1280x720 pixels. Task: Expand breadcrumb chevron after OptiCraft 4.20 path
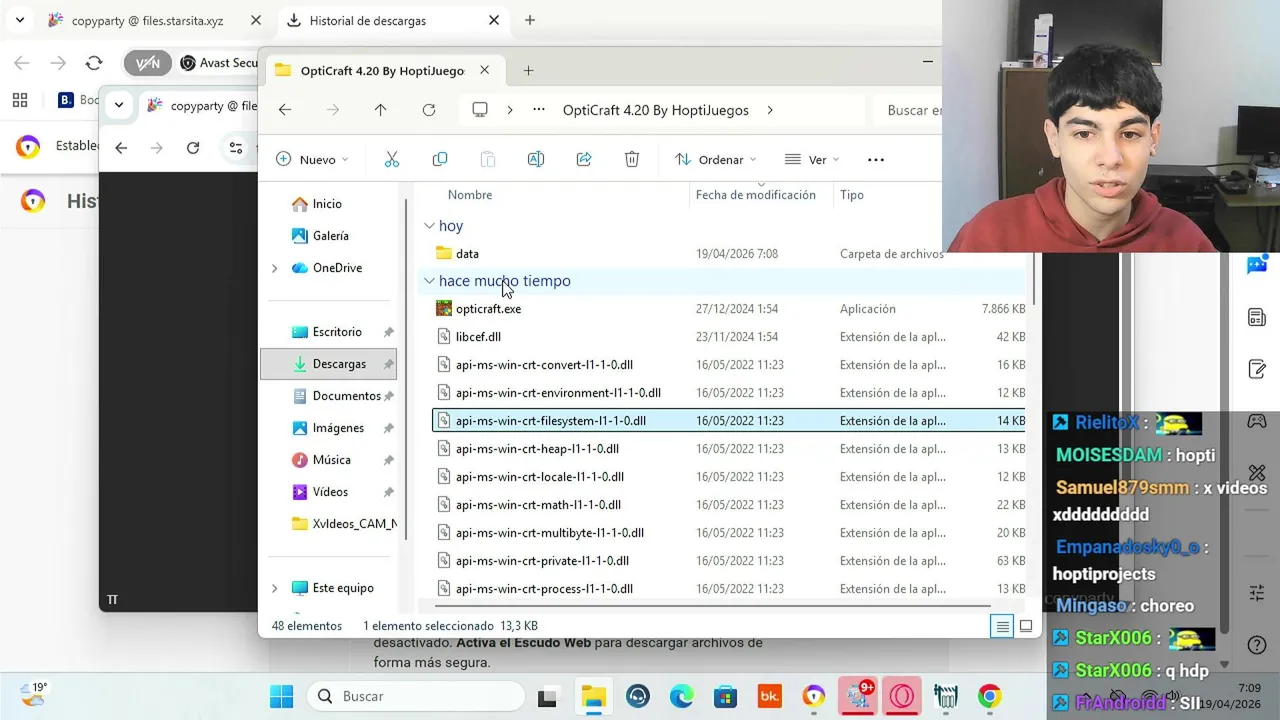click(x=769, y=110)
